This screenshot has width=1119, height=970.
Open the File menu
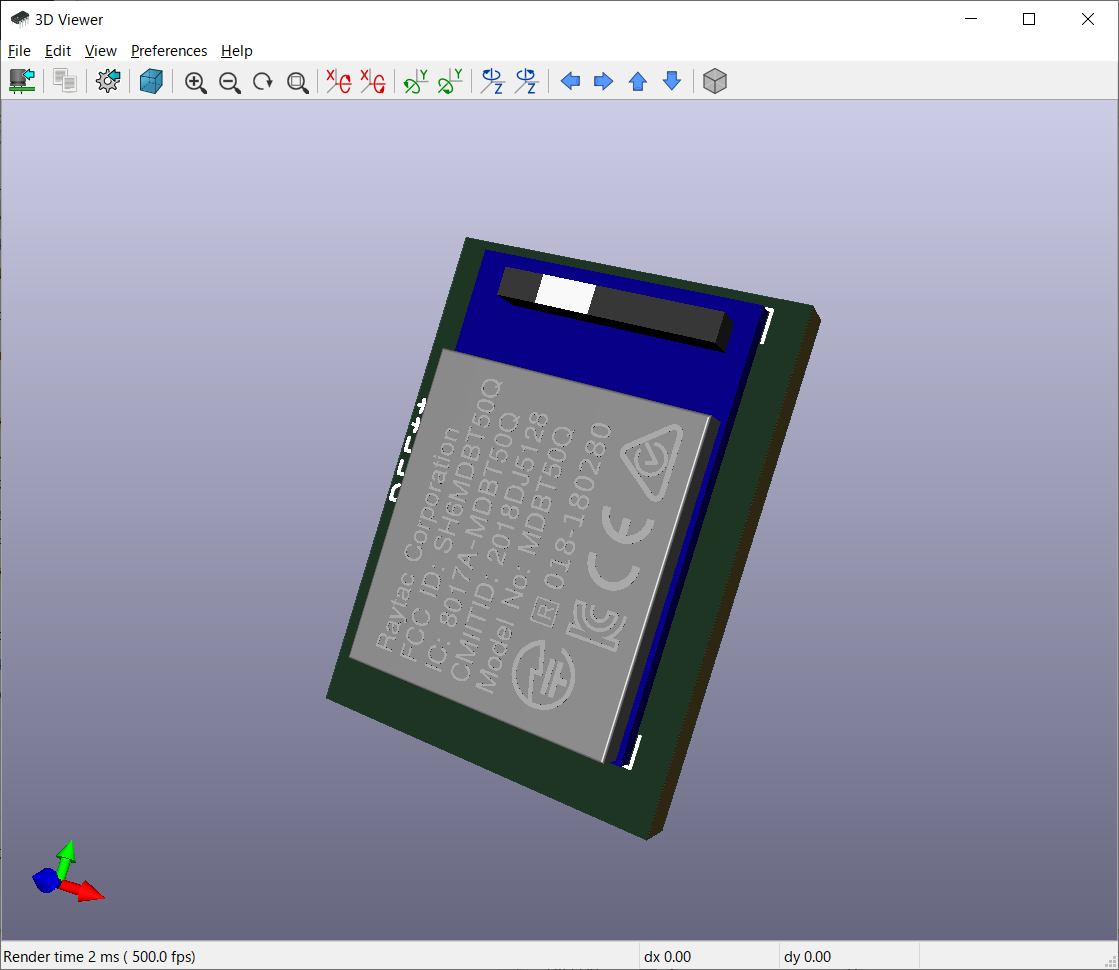coord(19,51)
